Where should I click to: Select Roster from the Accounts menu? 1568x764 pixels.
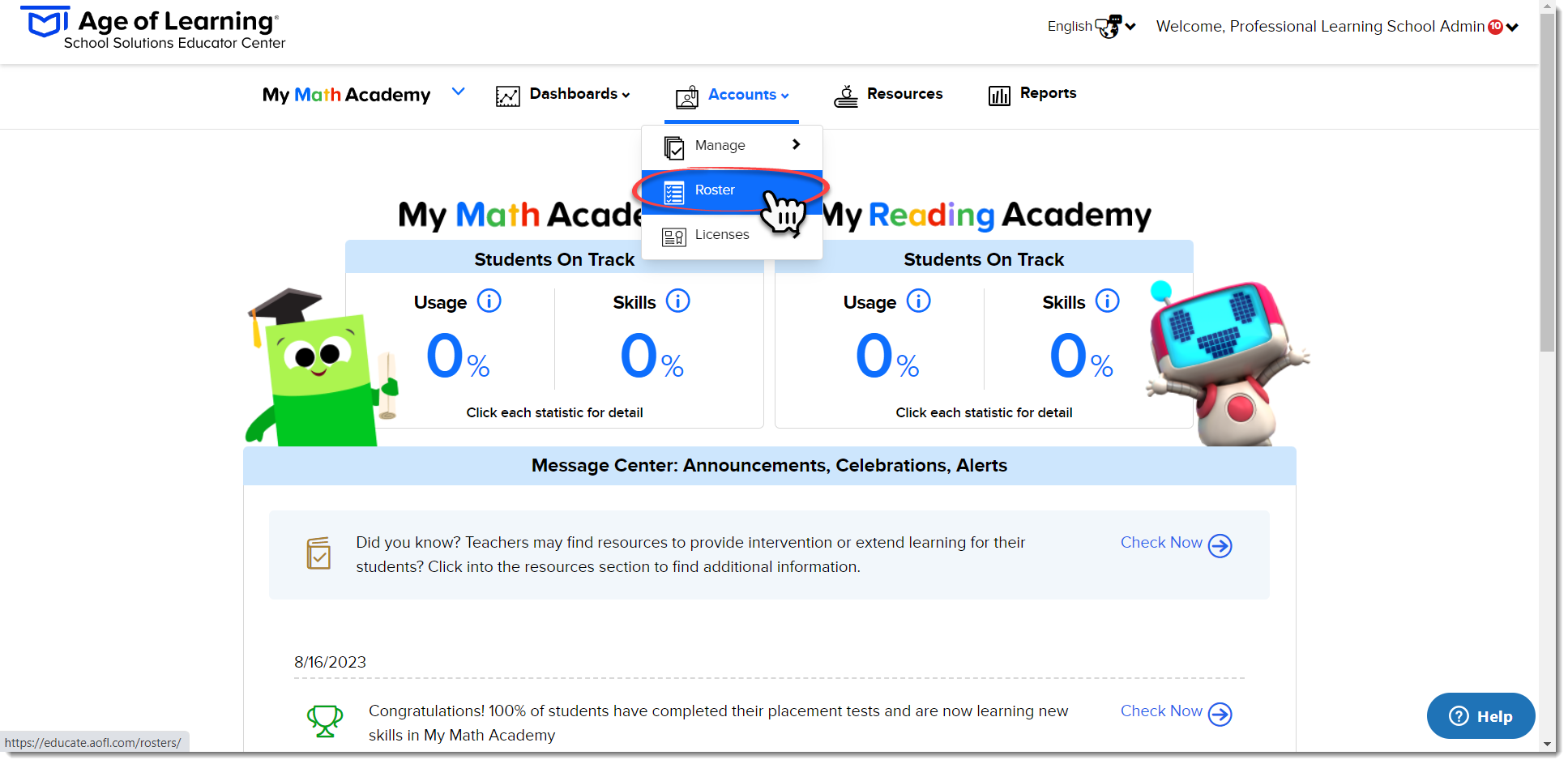[733, 192]
